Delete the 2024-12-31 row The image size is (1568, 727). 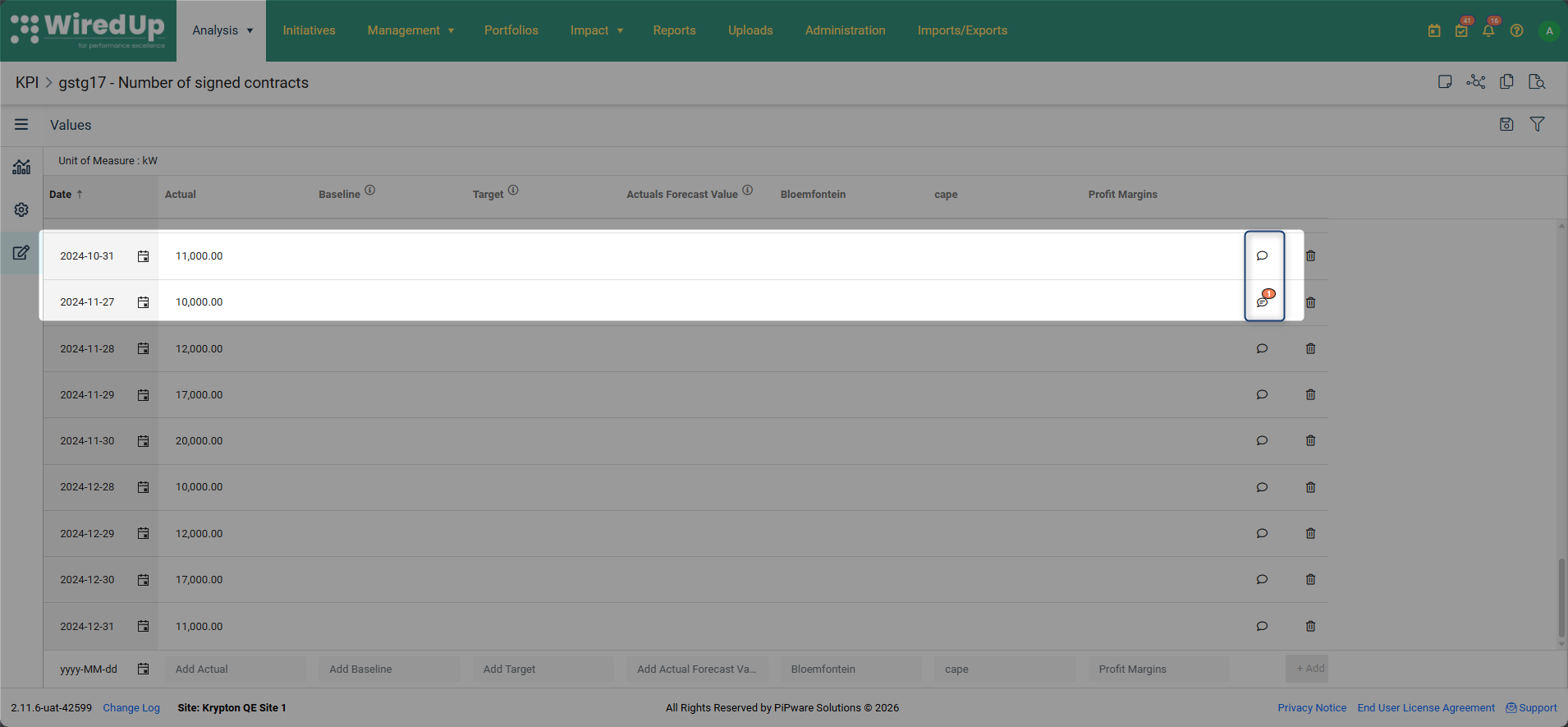click(1310, 626)
